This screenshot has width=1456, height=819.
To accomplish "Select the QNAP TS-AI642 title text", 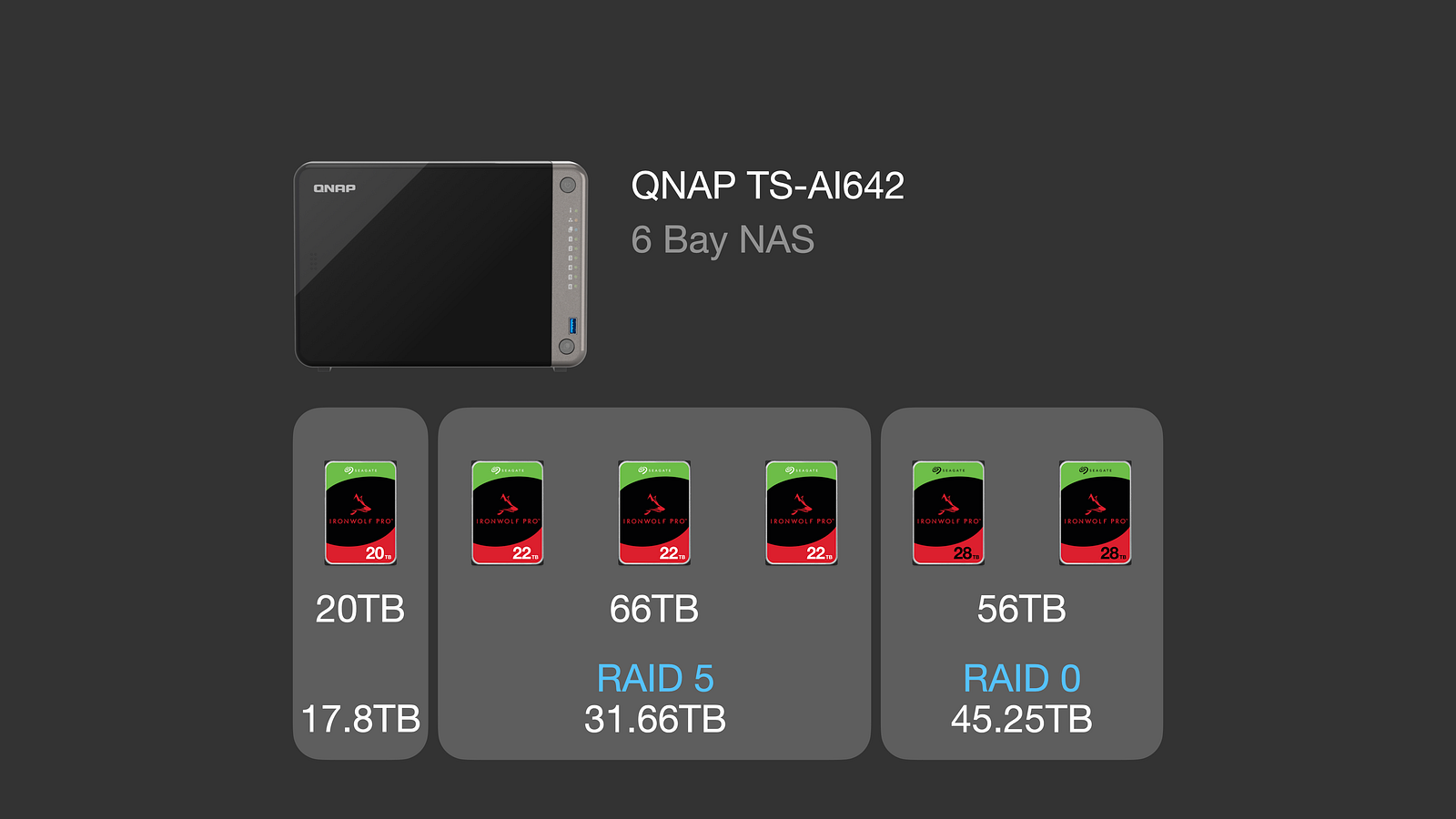I will point(767,187).
